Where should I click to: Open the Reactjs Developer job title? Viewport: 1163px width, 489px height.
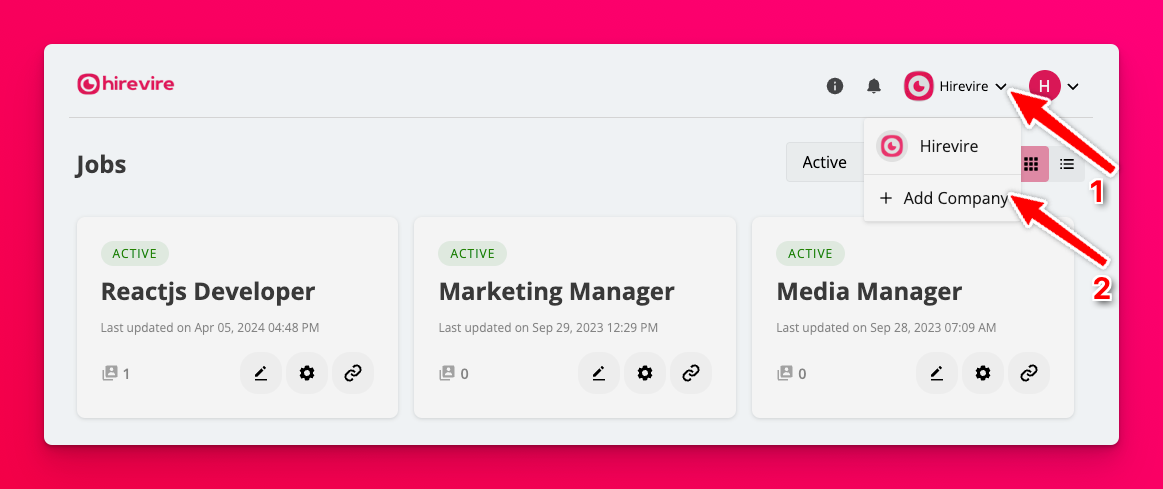[x=208, y=291]
